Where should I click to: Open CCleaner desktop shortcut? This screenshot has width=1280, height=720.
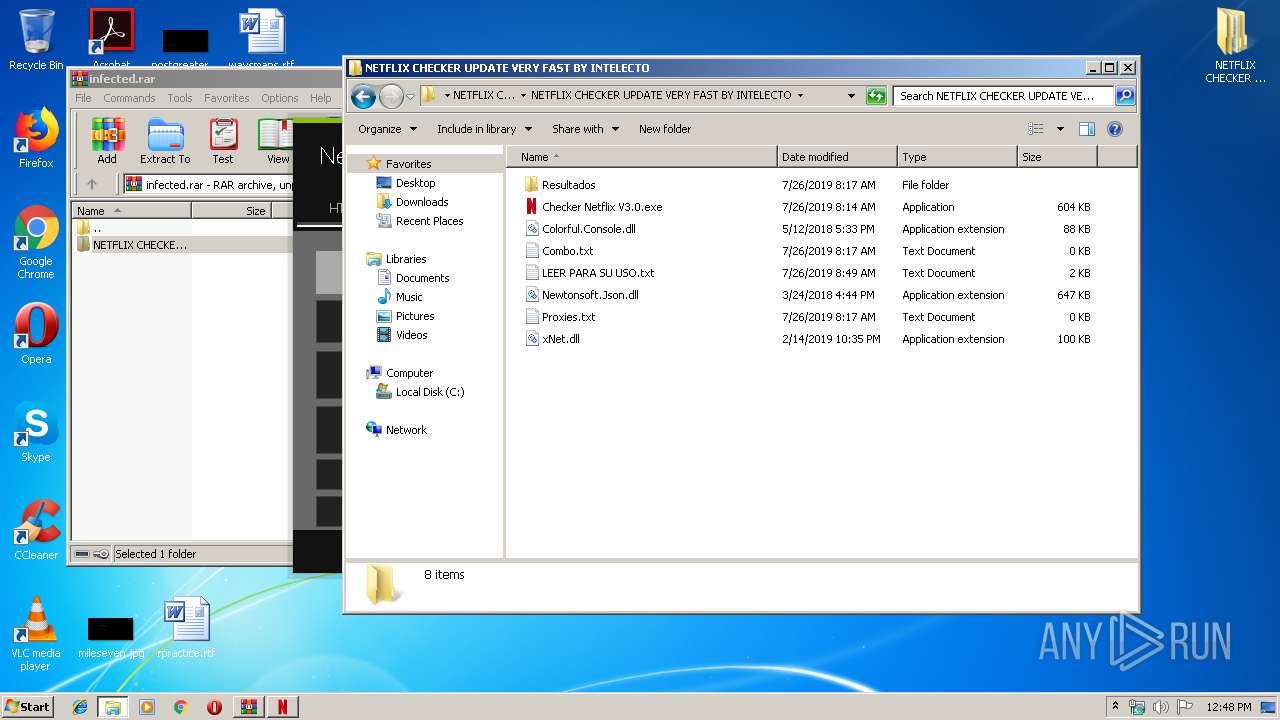[x=36, y=530]
